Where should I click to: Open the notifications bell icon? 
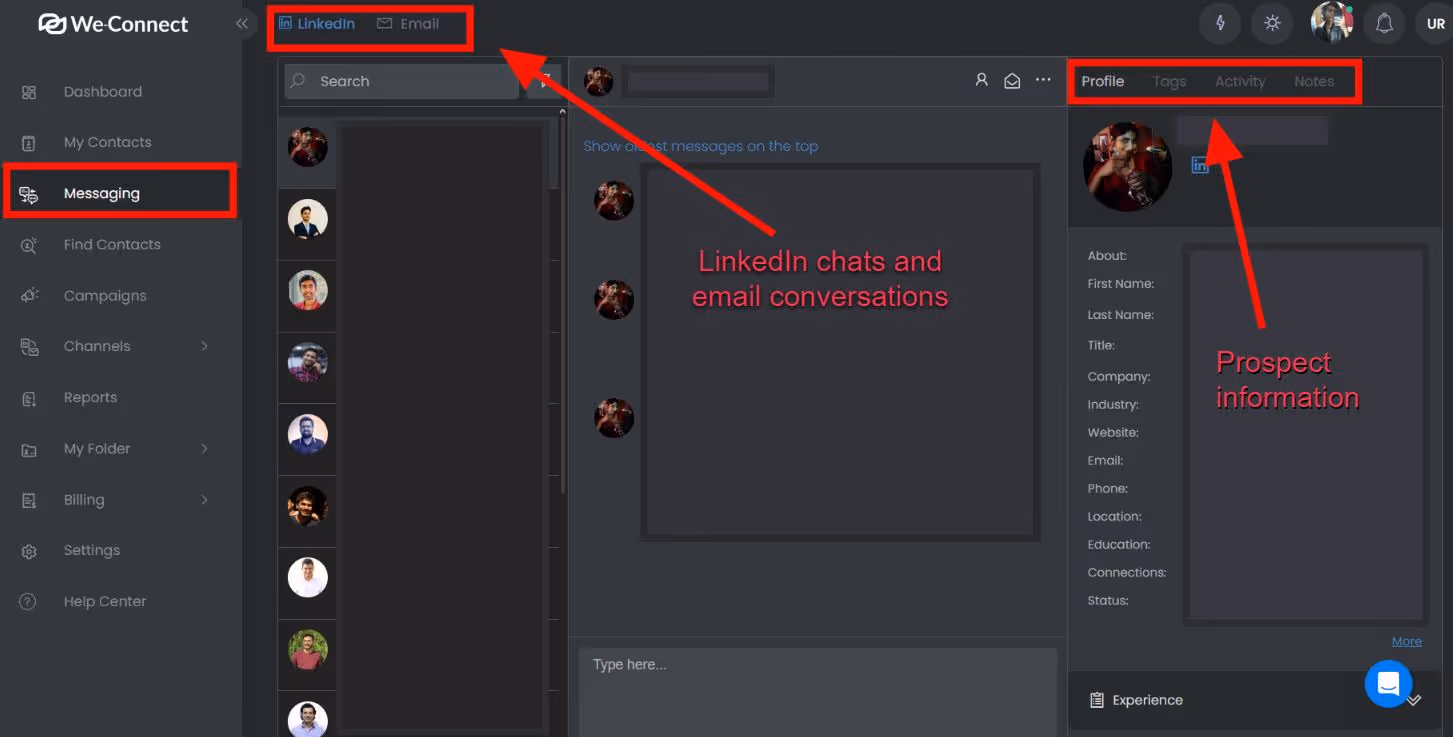click(x=1384, y=23)
